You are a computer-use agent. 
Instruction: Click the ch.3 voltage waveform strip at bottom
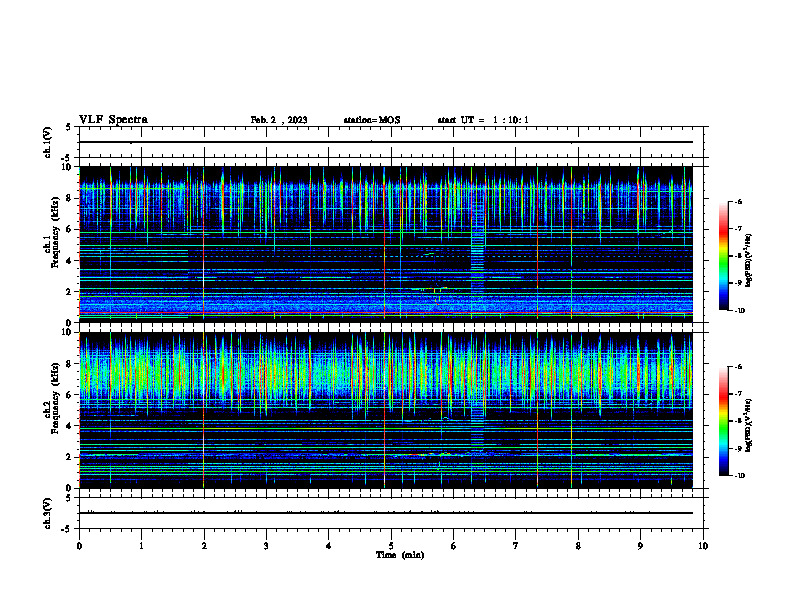tap(391, 513)
